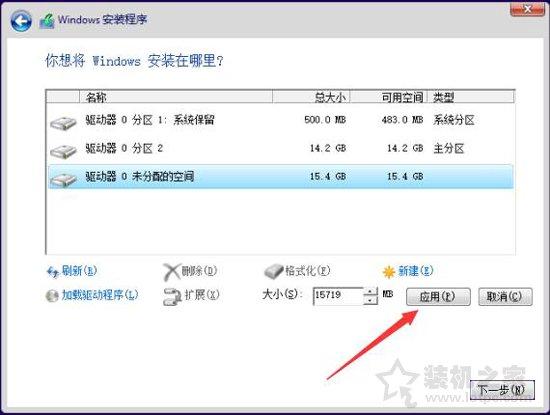Proceed with the 下一步 button
The image size is (550, 415).
[x=502, y=389]
